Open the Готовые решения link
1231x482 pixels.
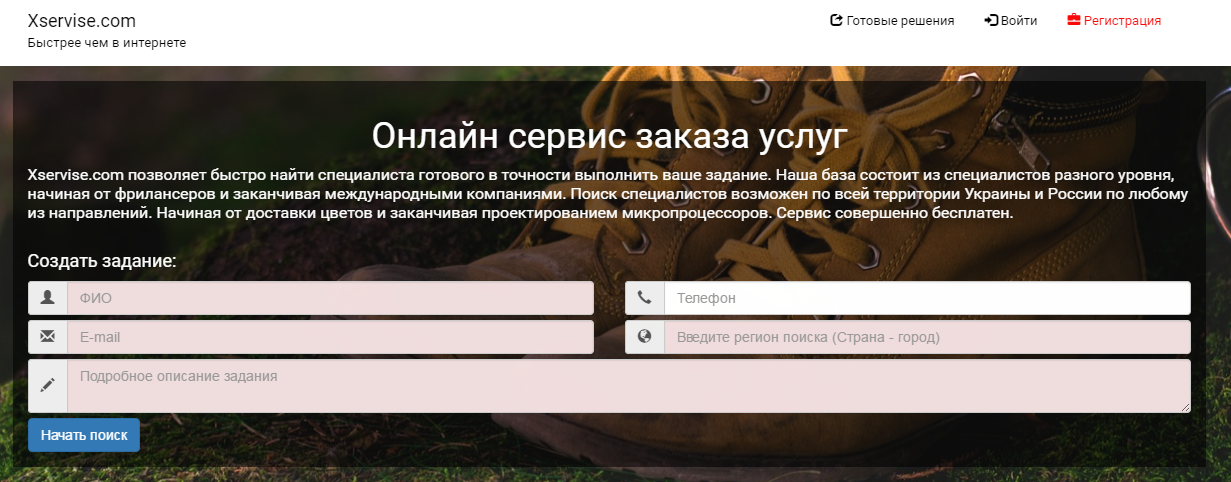(892, 20)
